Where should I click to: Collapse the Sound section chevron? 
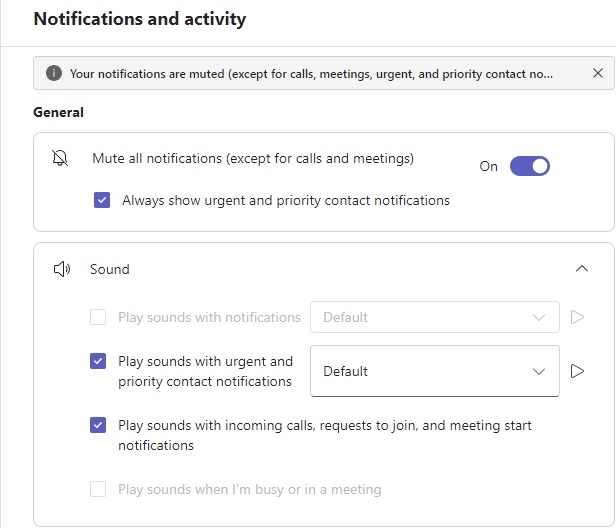pyautogui.click(x=582, y=269)
